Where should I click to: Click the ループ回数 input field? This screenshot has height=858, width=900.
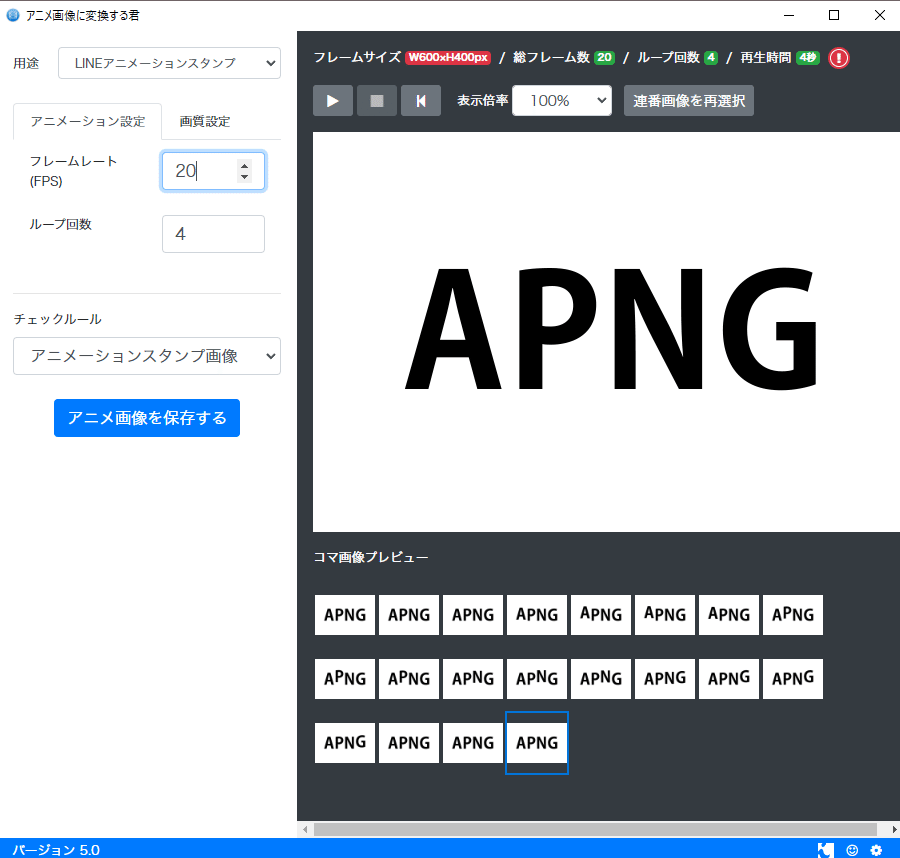coord(213,233)
